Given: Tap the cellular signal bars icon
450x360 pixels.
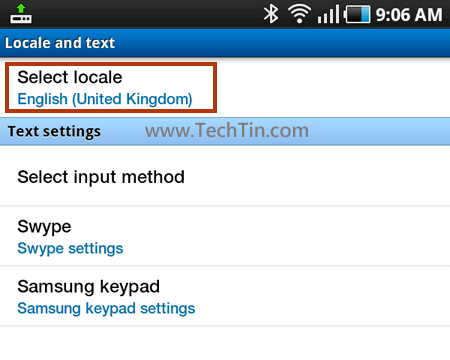Looking at the screenshot, I should coord(328,14).
